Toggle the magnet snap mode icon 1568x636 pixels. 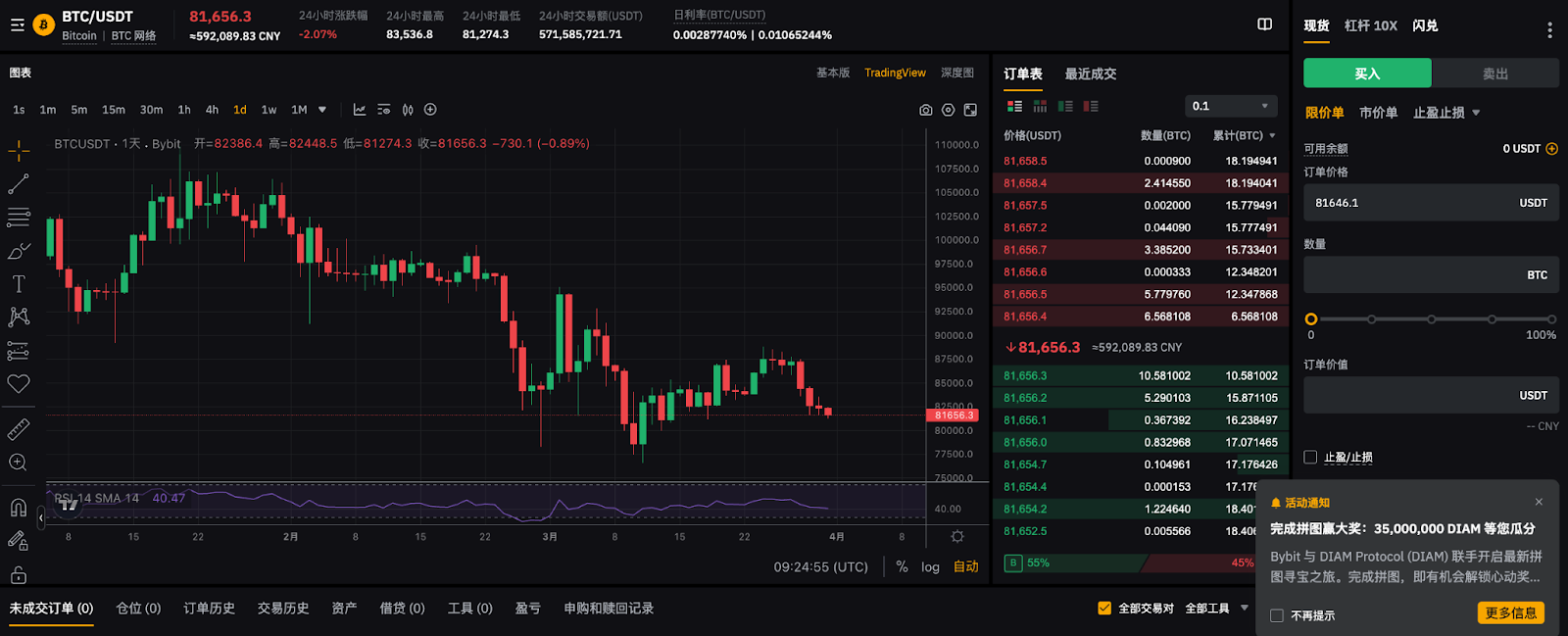coord(19,508)
